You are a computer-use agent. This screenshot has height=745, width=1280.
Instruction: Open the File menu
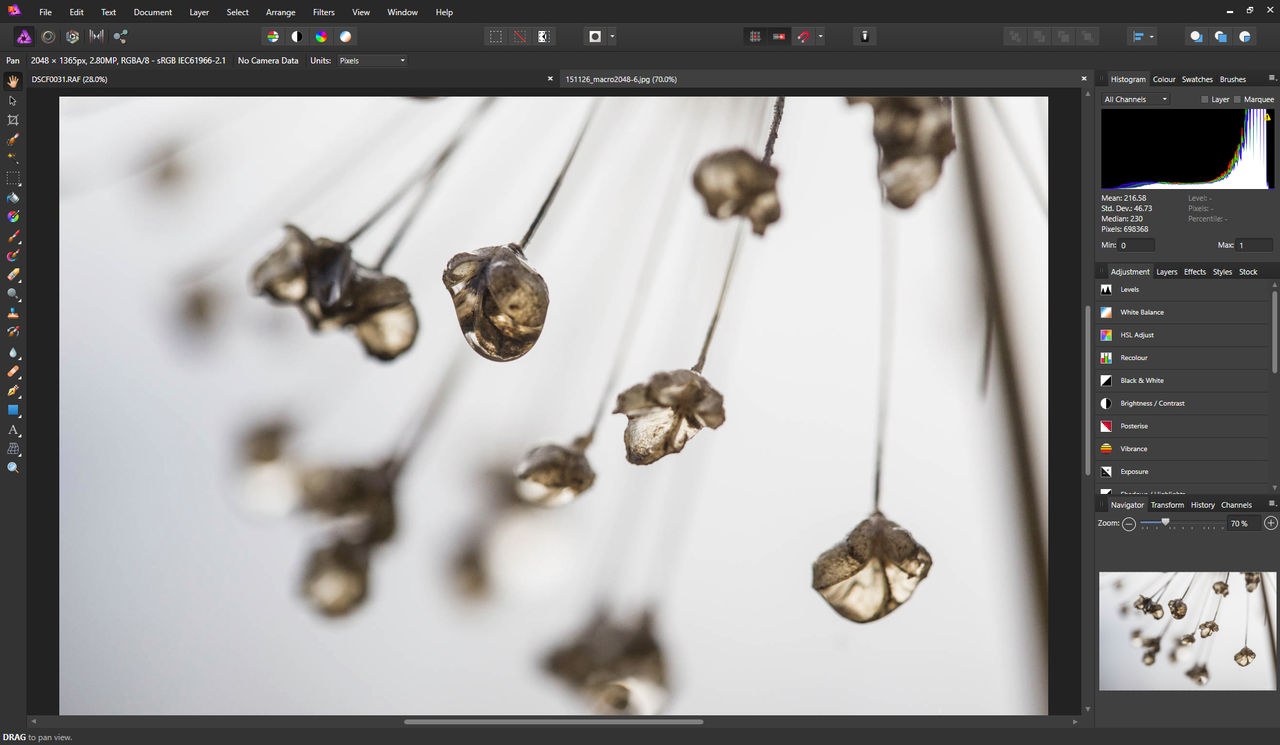(45, 12)
